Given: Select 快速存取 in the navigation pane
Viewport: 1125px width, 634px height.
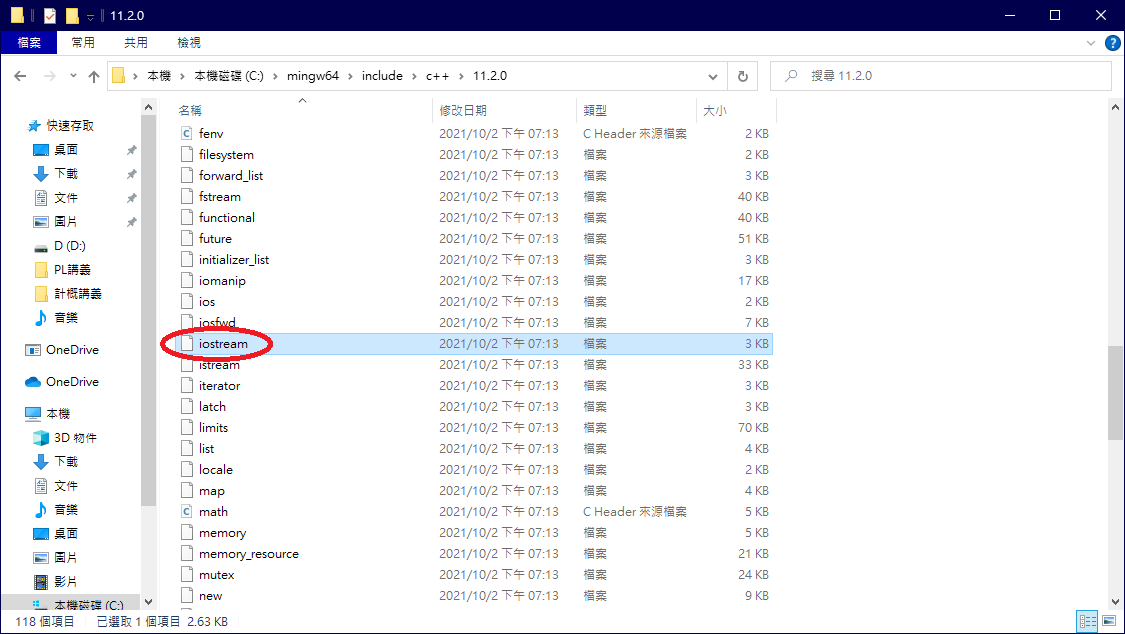Looking at the screenshot, I should tap(70, 126).
